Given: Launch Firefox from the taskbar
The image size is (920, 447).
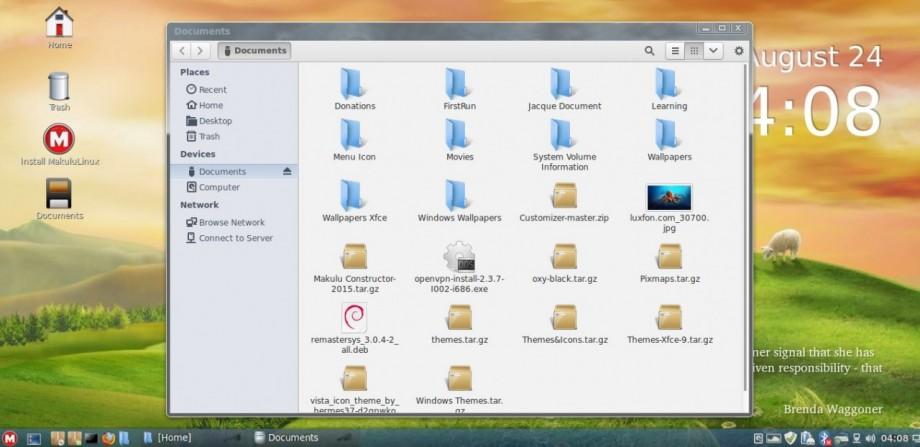Looking at the screenshot, I should (x=108, y=438).
